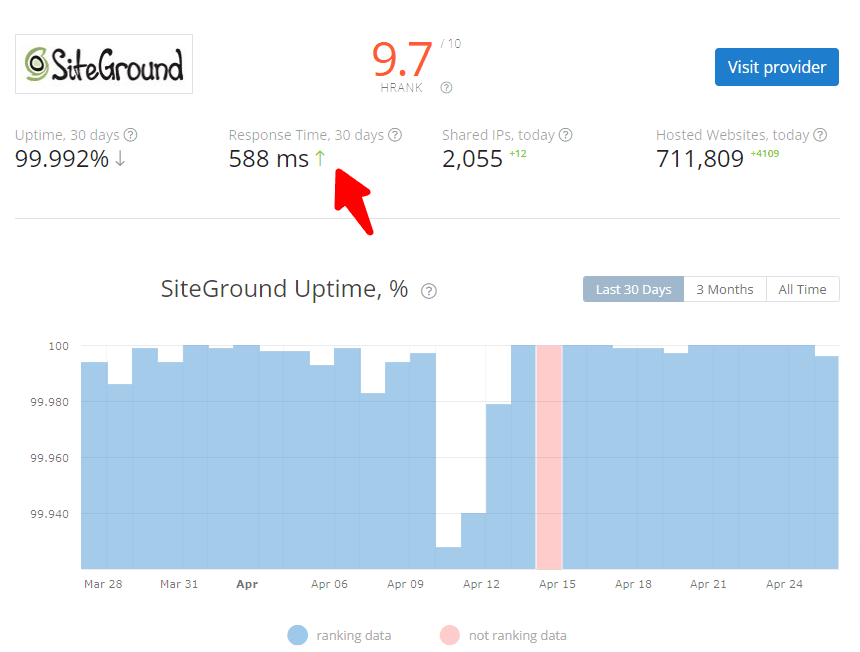Open Response Time, 30 days help icon
The width and height of the screenshot is (860, 652).
pyautogui.click(x=395, y=135)
